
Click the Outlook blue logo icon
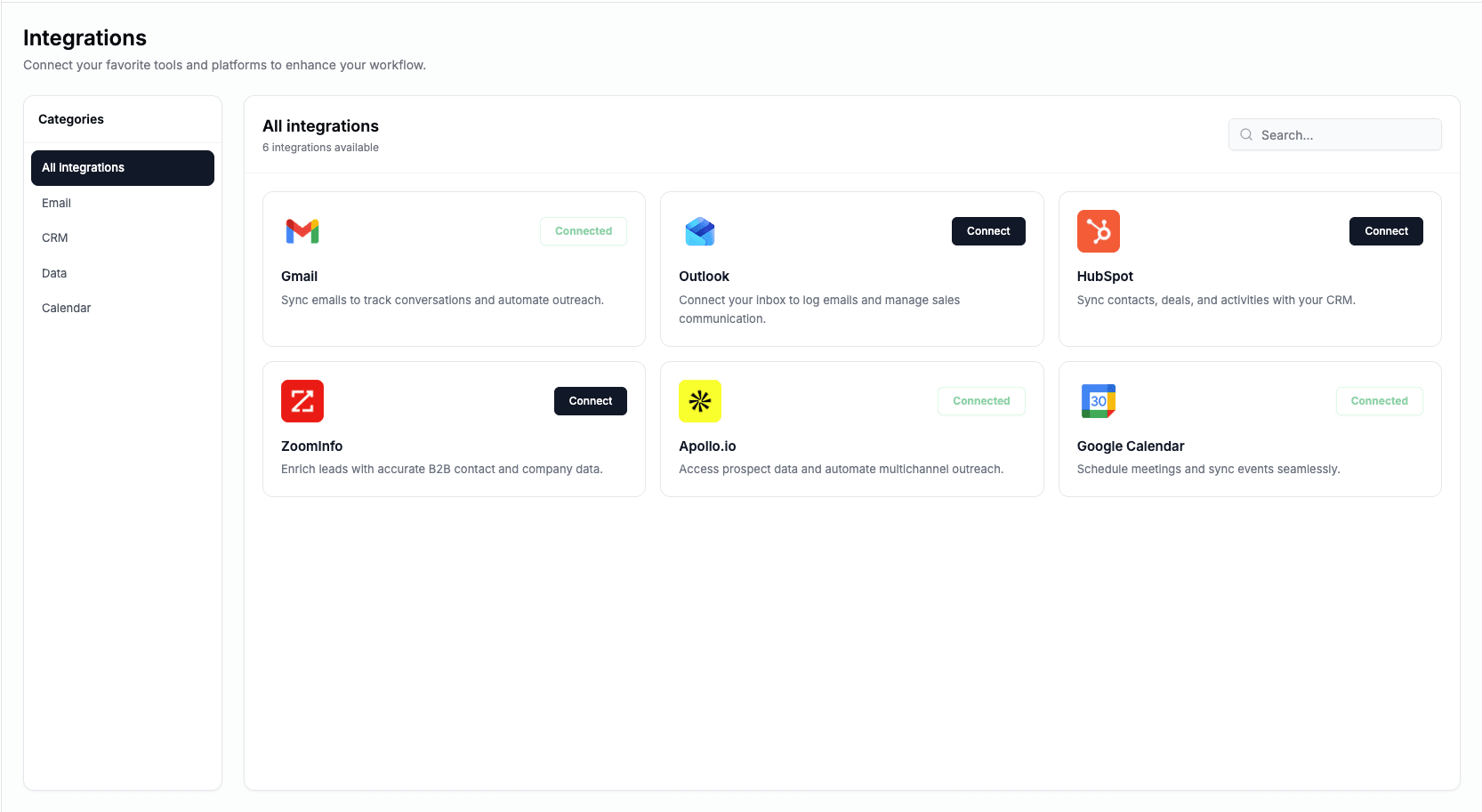pyautogui.click(x=700, y=231)
